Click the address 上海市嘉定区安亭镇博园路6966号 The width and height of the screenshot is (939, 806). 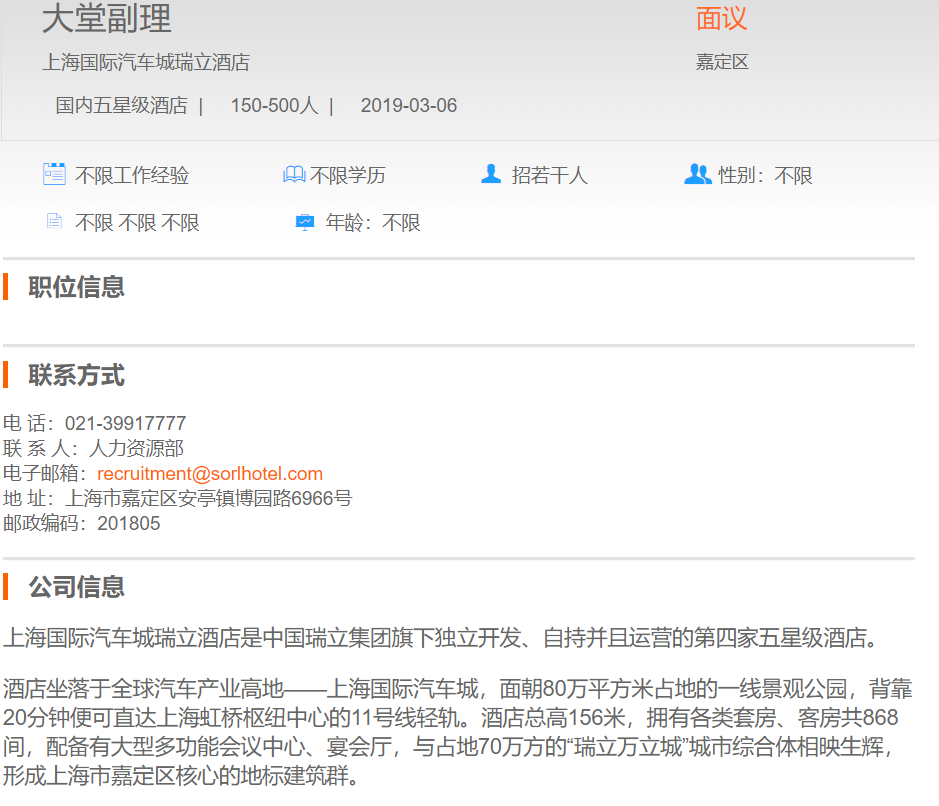pyautogui.click(x=209, y=498)
